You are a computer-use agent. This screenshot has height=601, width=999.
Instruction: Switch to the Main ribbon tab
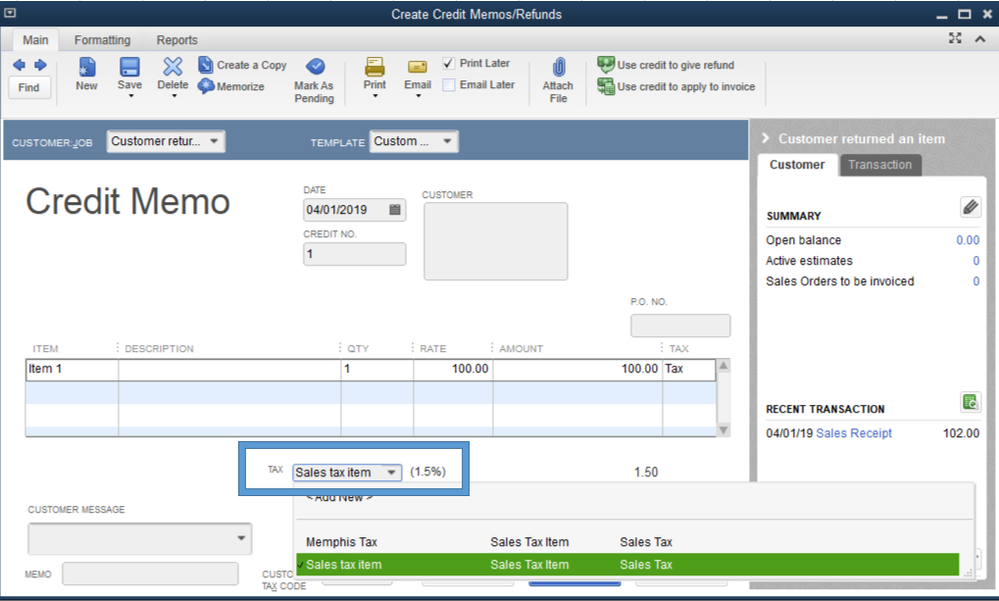(36, 40)
